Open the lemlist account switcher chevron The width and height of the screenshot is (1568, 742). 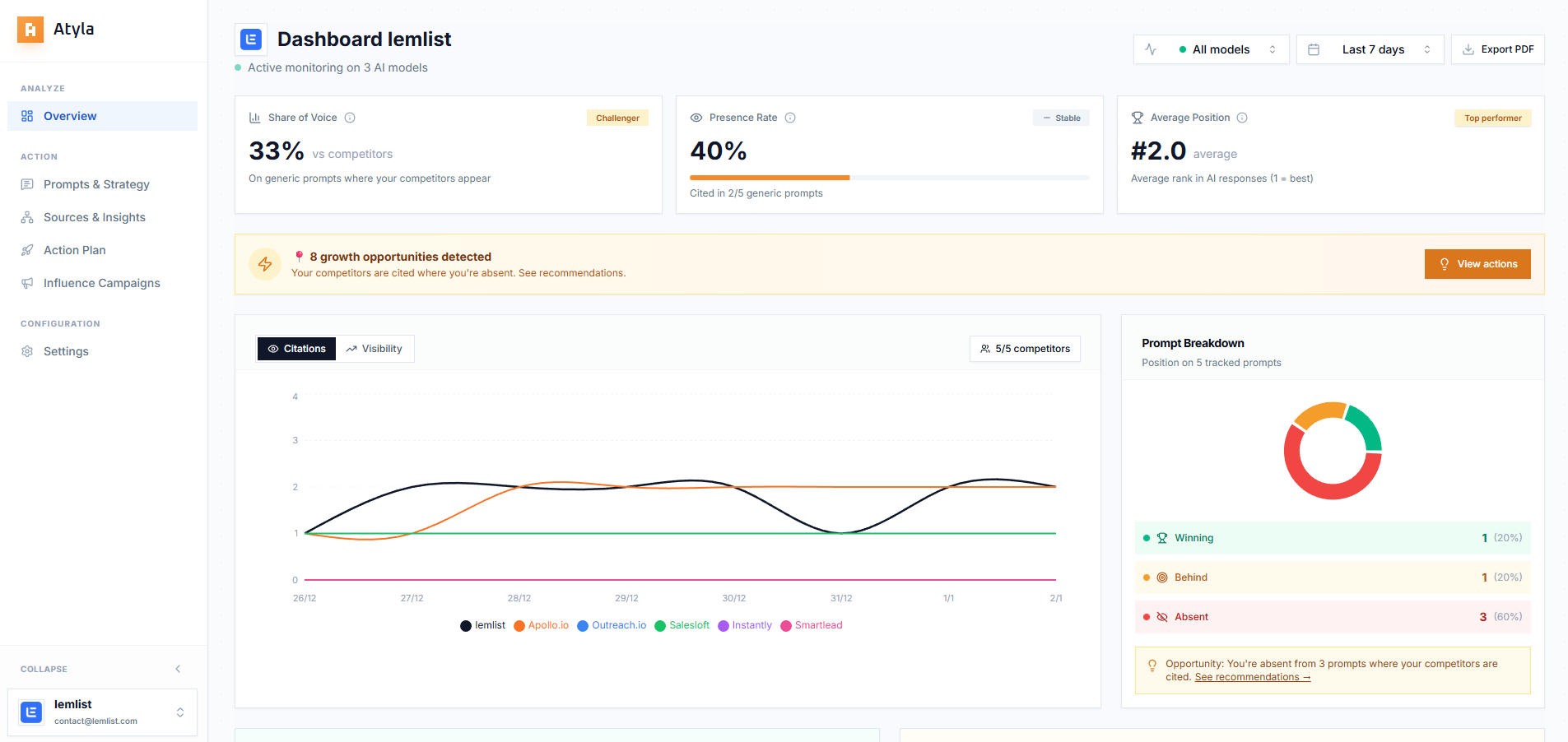click(x=179, y=712)
